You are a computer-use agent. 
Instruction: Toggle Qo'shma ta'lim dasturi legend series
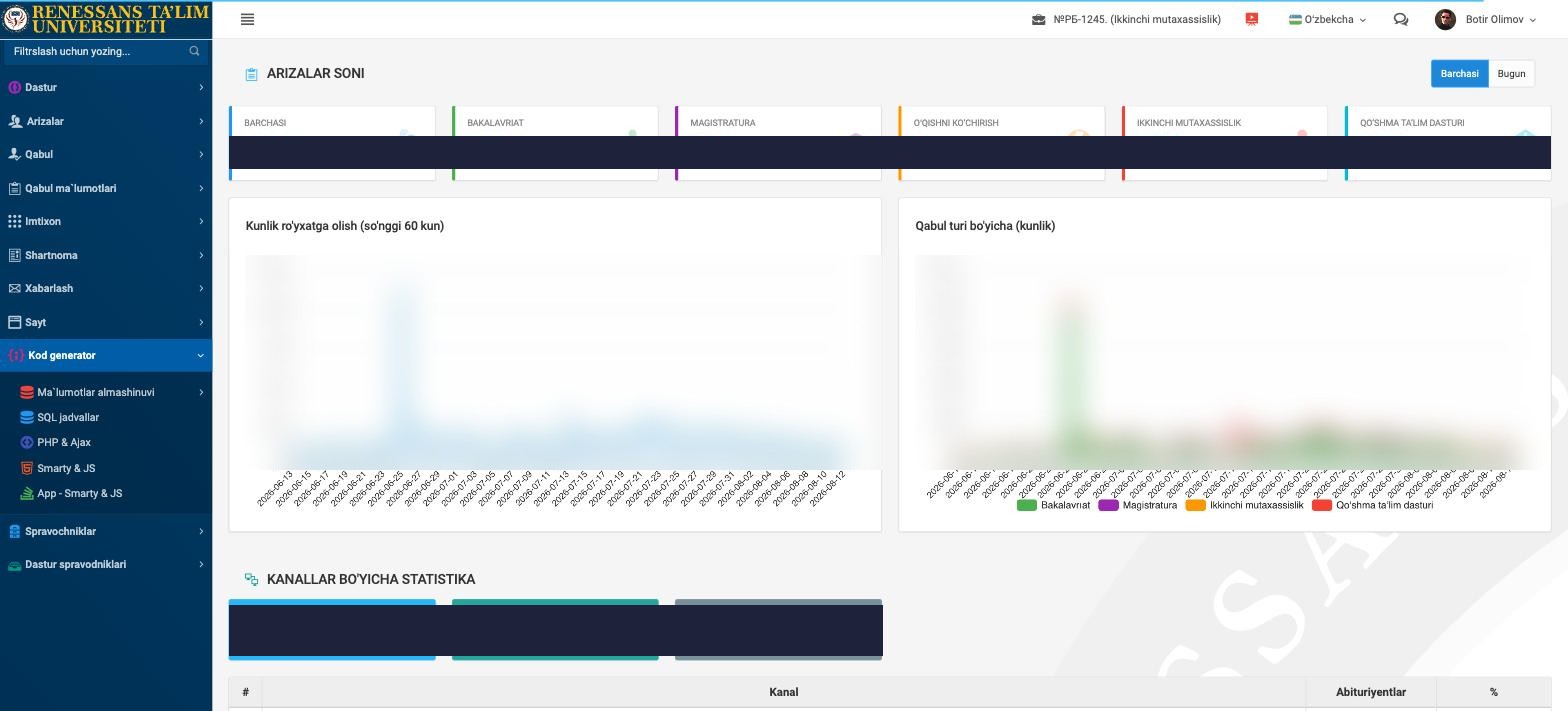(x=1372, y=505)
